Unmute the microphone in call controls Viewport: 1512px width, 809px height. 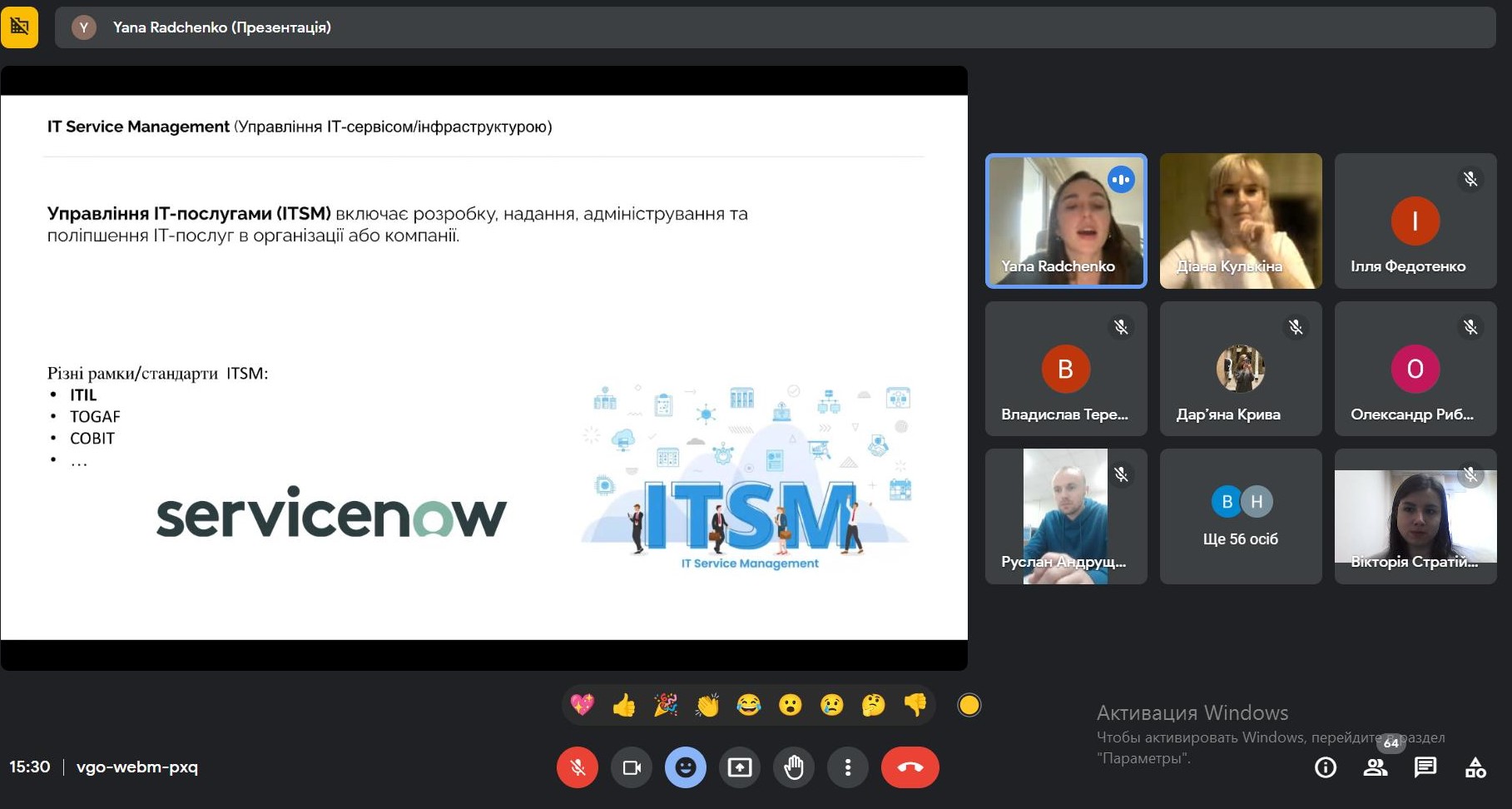pyautogui.click(x=578, y=767)
